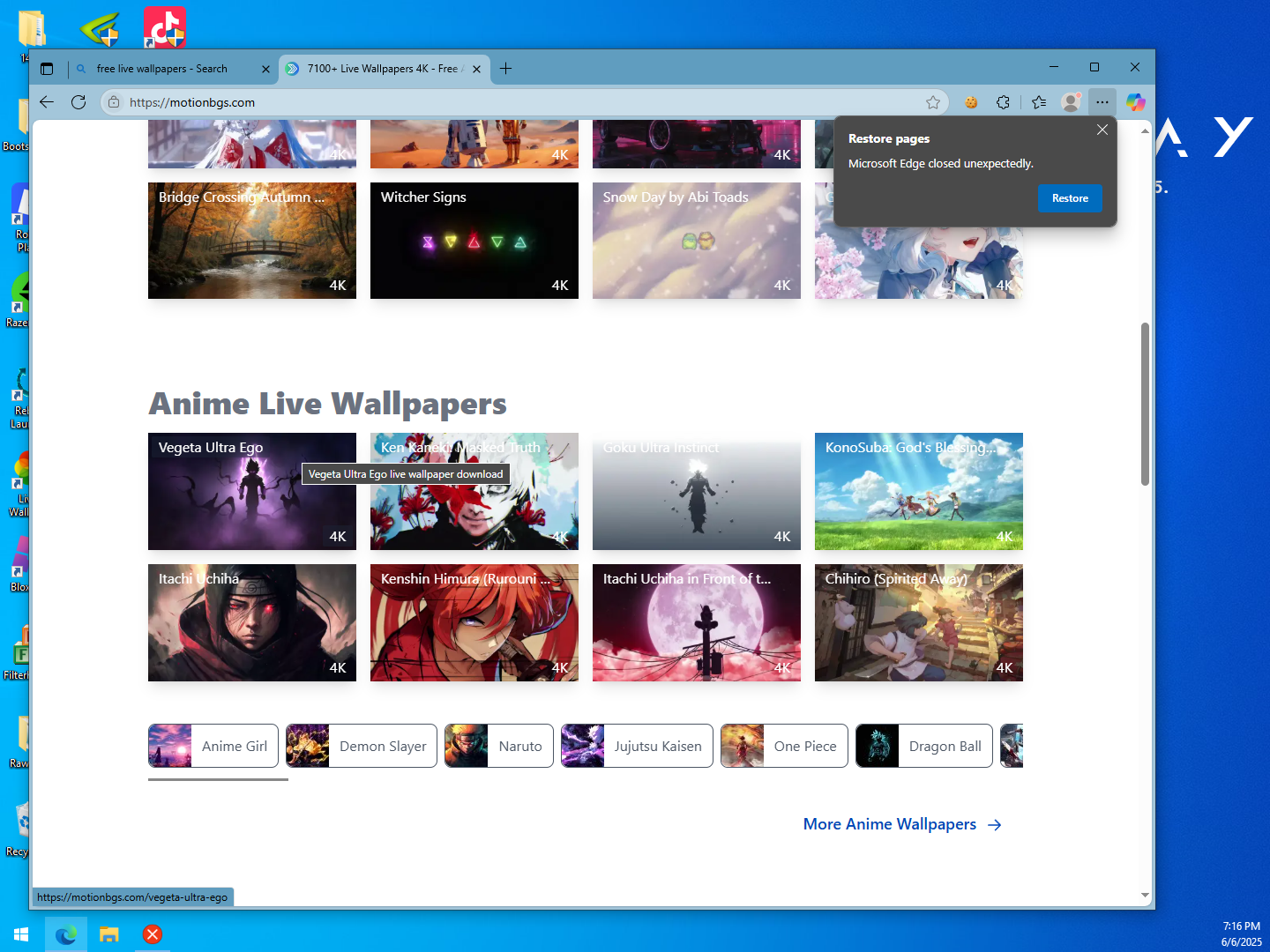Screen dimensions: 1270x952
Task: Open the TikTok shortcut on the desktop
Action: pyautogui.click(x=165, y=27)
